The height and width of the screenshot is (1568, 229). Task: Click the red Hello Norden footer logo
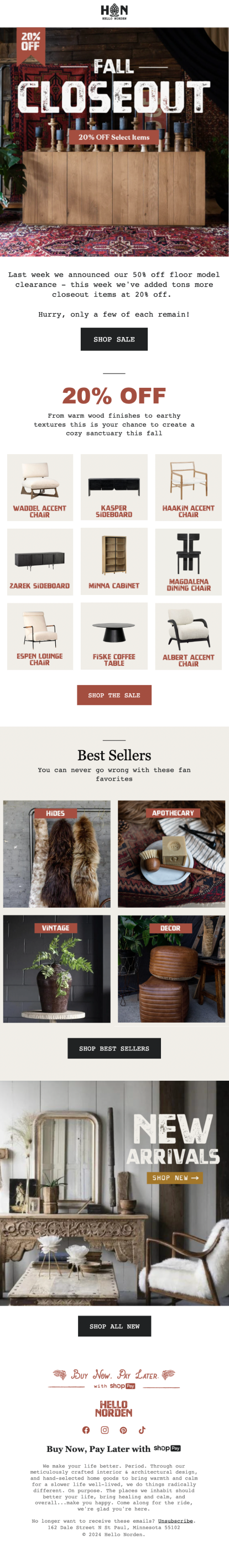tap(114, 1408)
